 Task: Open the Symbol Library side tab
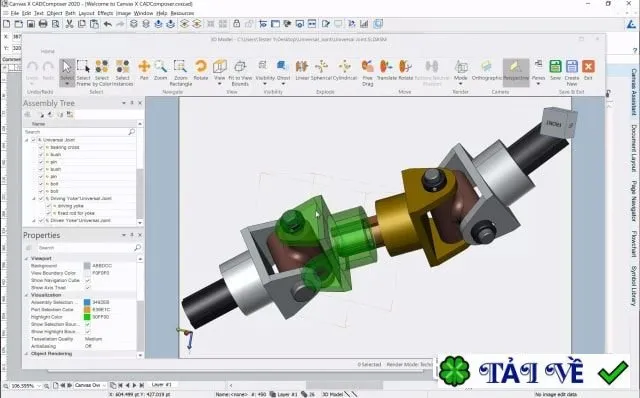[x=633, y=286]
